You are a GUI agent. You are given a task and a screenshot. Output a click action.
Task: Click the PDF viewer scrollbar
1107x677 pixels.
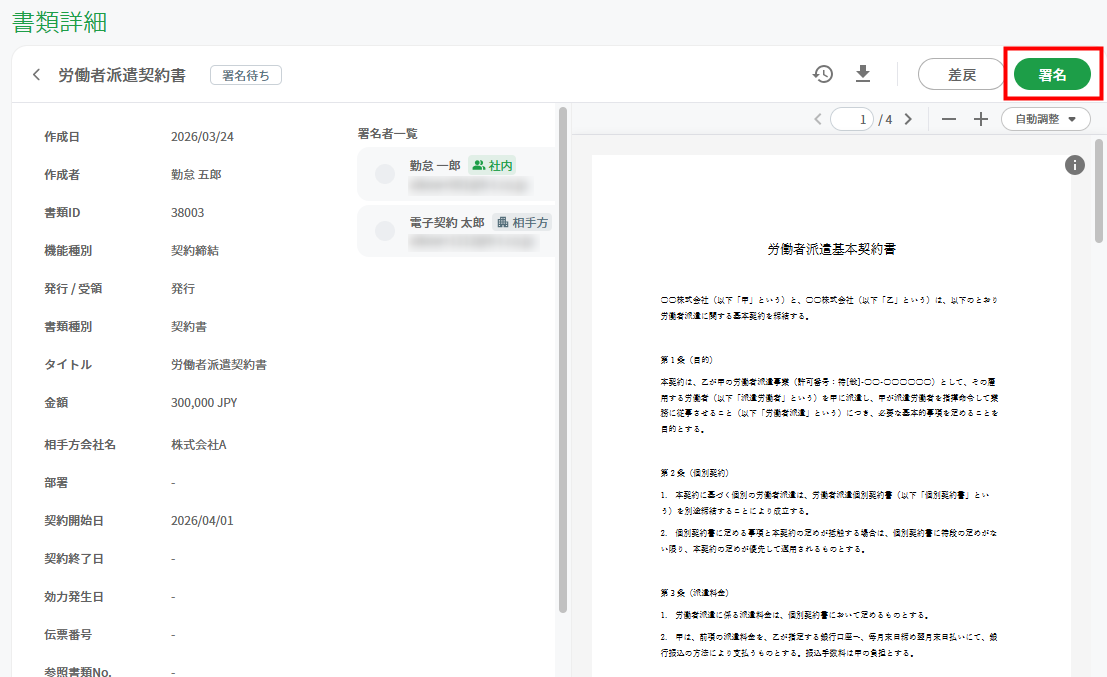pos(1099,191)
